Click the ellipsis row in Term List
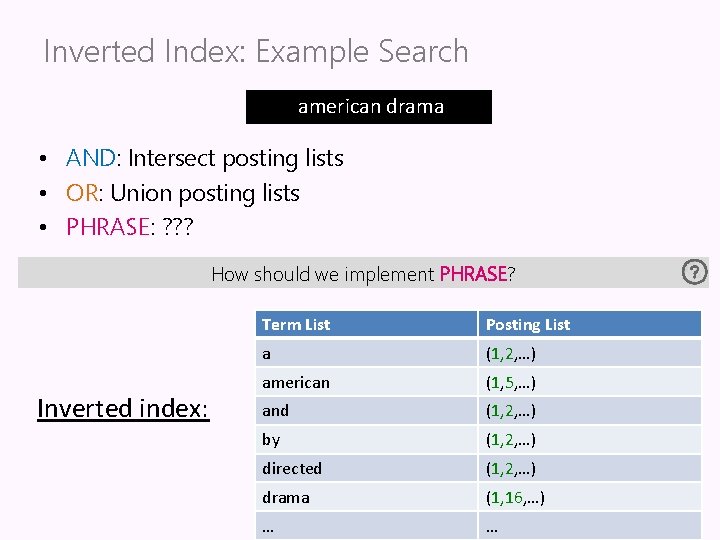Viewport: 720px width, 540px height. [x=268, y=526]
